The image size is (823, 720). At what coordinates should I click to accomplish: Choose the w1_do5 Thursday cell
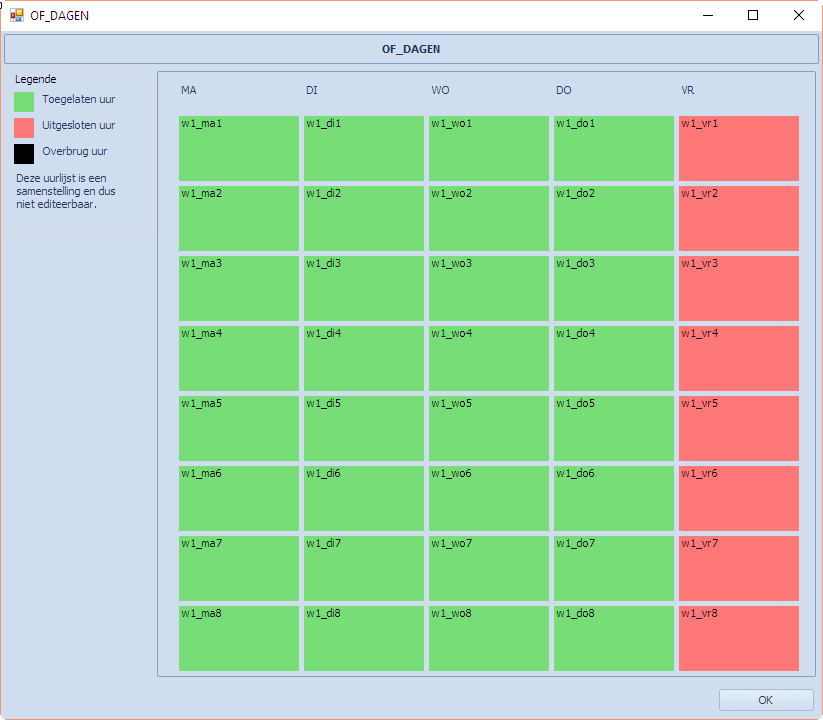(x=614, y=428)
